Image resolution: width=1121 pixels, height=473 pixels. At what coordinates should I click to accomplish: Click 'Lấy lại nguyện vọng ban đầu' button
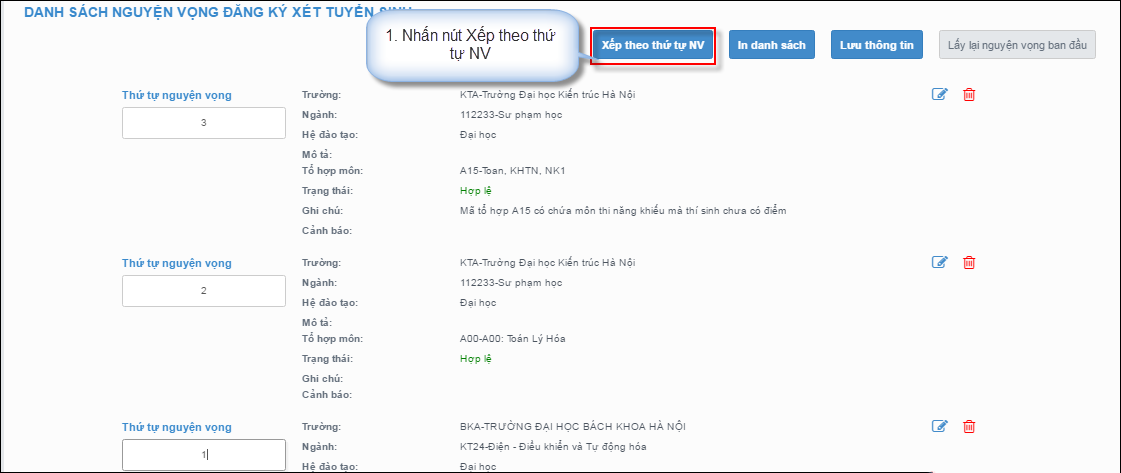1017,45
